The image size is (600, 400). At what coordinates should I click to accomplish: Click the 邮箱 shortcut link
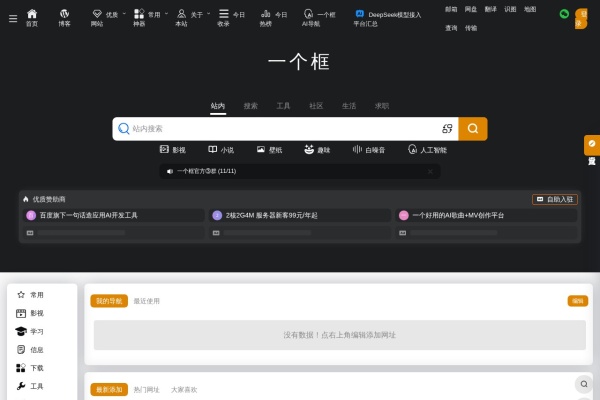click(451, 9)
